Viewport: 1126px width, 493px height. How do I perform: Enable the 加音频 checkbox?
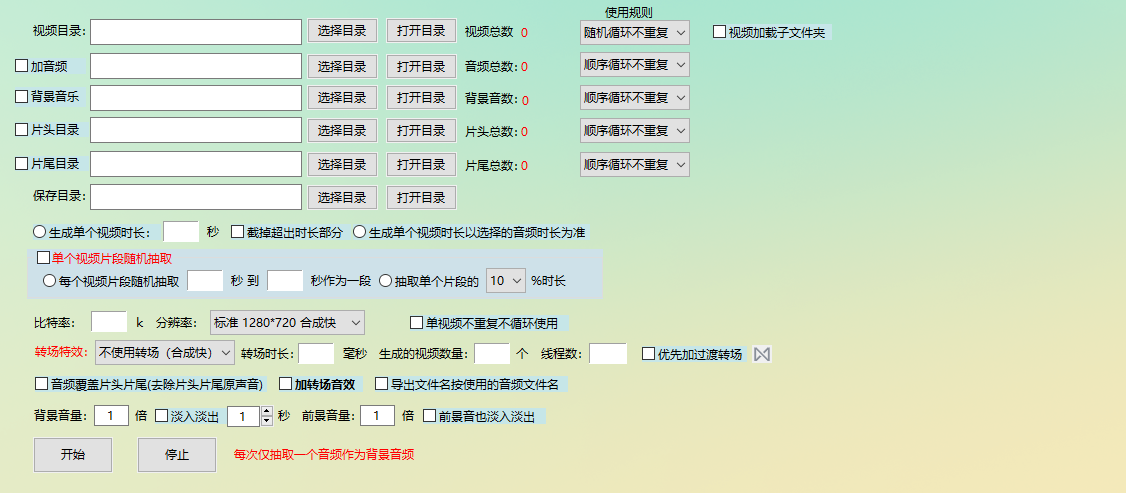click(x=22, y=66)
